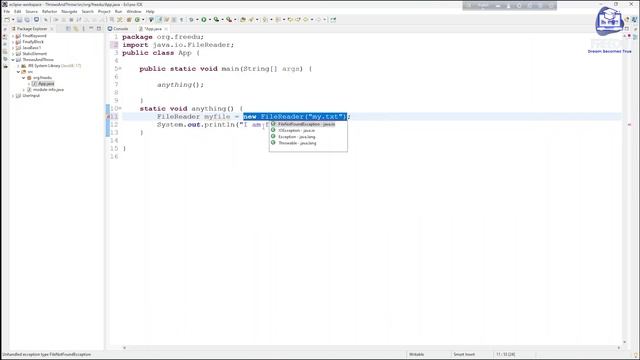Click the Smart Insert status bar entry
The height and width of the screenshot is (360, 640).
[464, 355]
